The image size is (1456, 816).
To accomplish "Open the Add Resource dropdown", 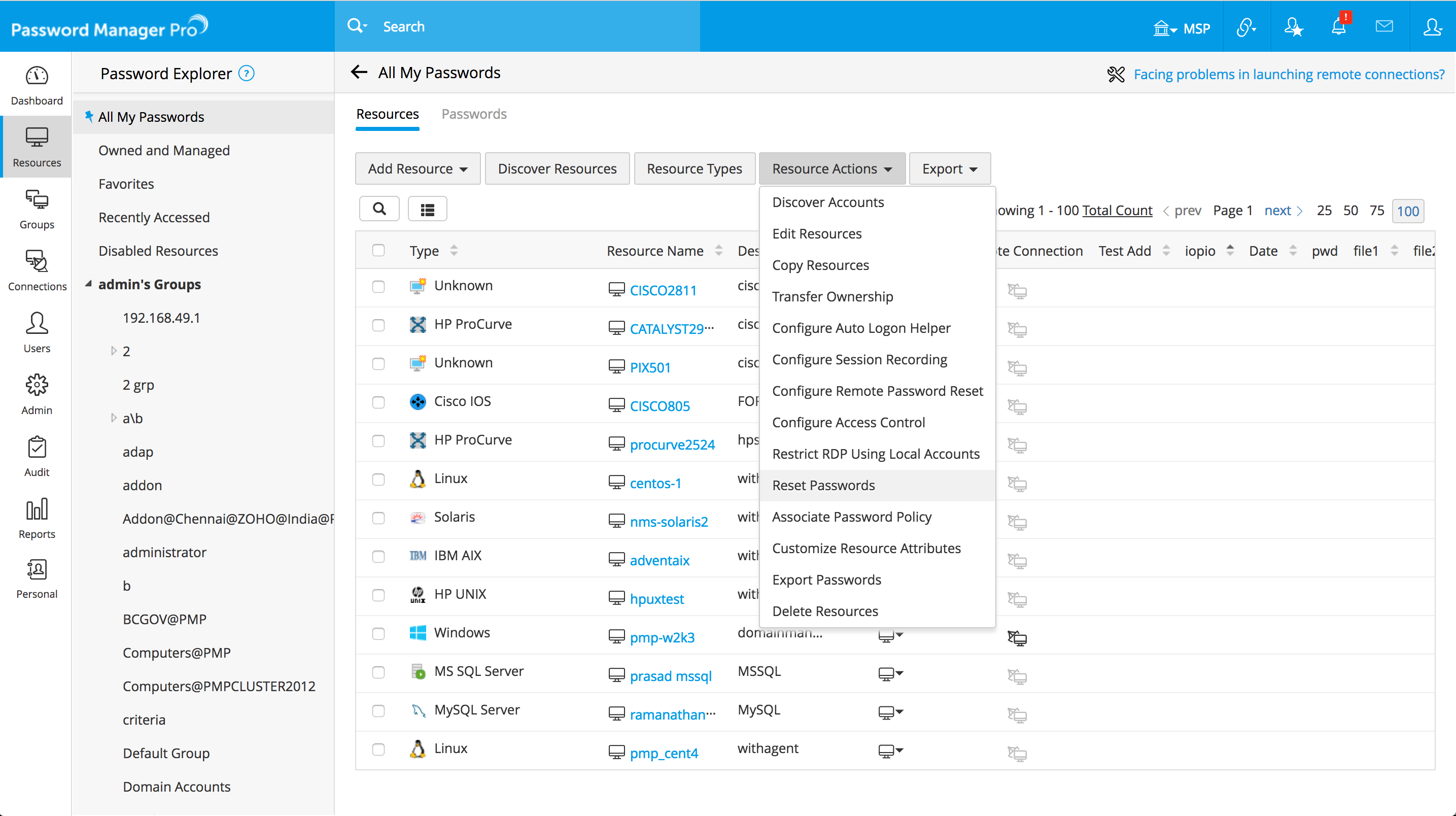I will point(417,168).
